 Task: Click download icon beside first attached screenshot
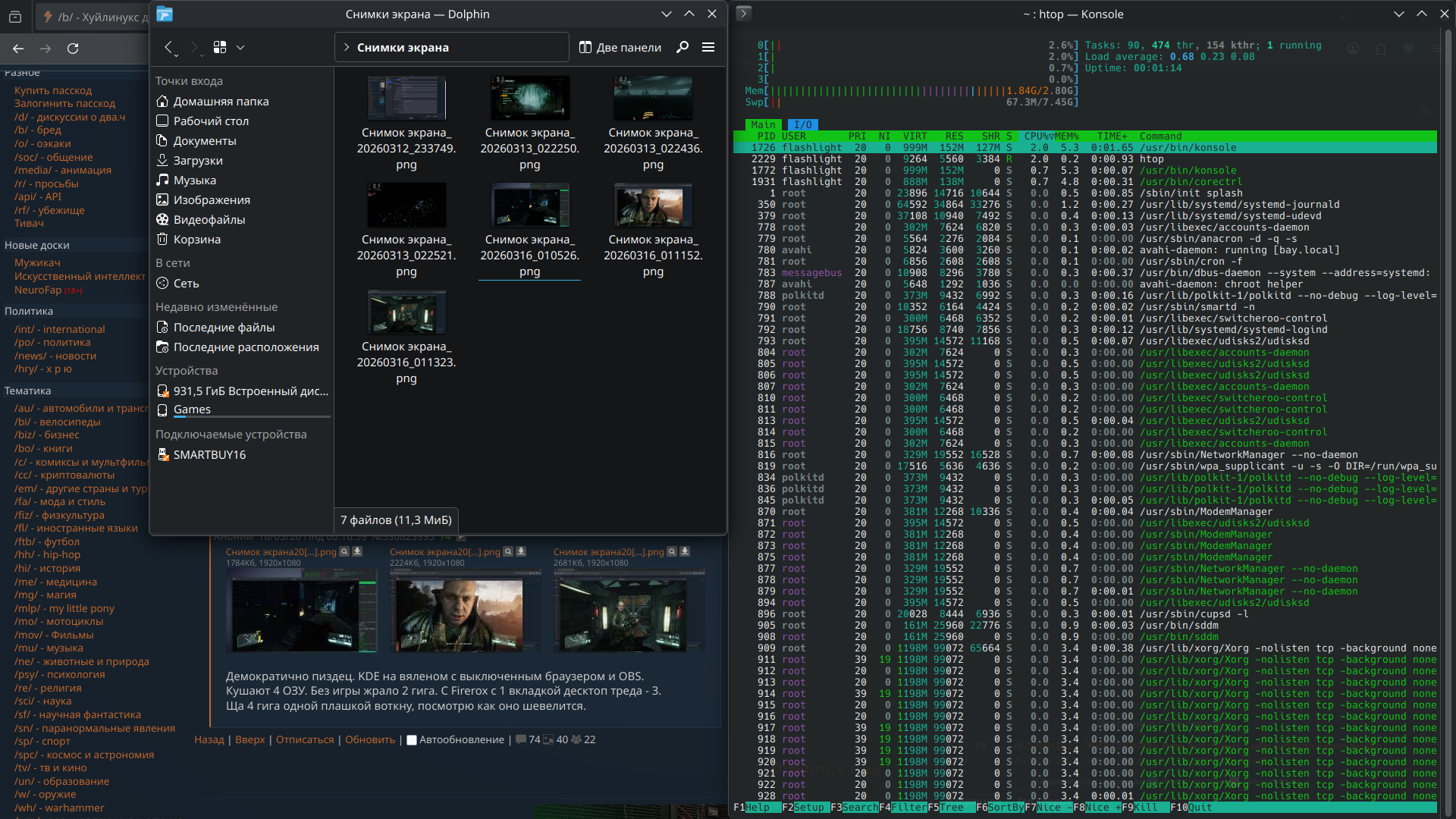click(x=357, y=552)
